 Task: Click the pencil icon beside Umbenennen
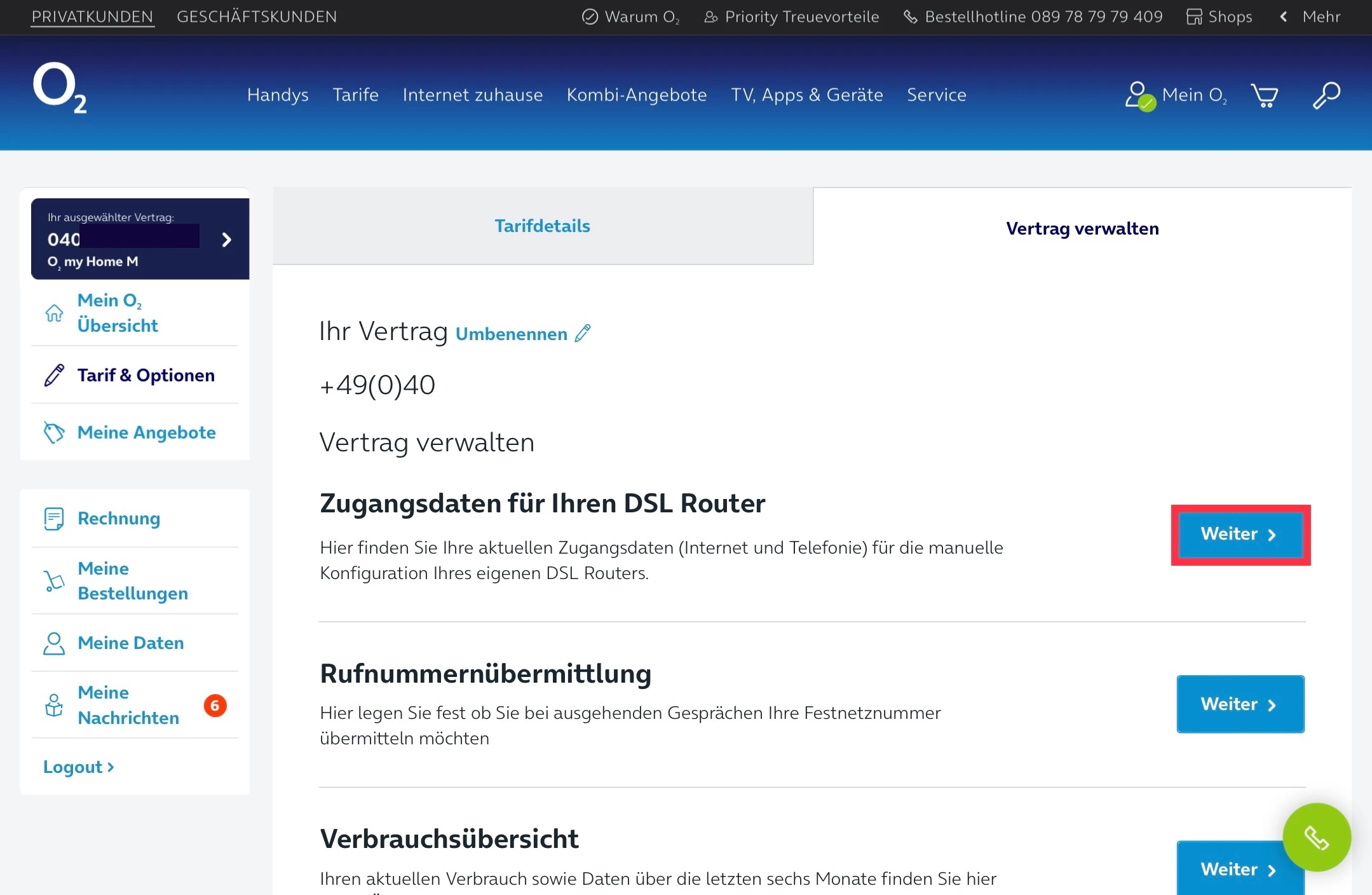pyautogui.click(x=583, y=333)
